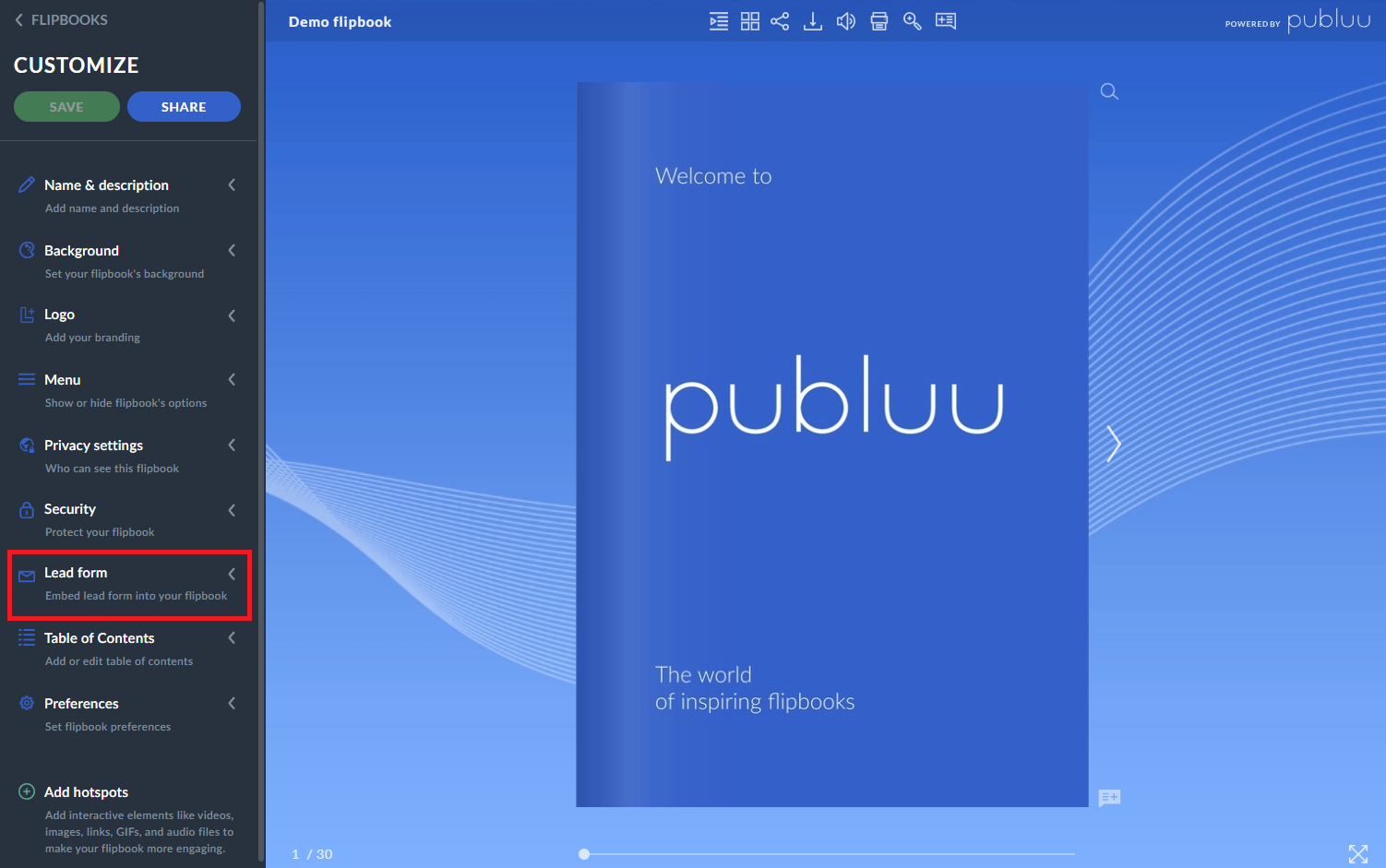The image size is (1386, 868).
Task: Click the pencil icon for Name & description
Action: (27, 184)
